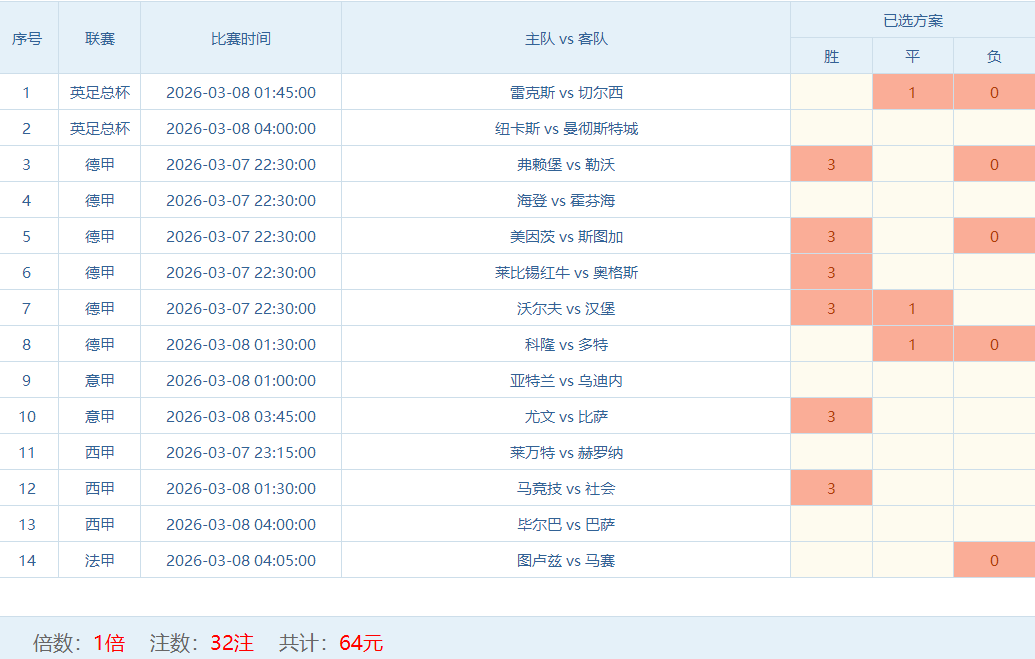
Task: Toggle 负 for 科隆 vs 多特
Action: (x=993, y=345)
